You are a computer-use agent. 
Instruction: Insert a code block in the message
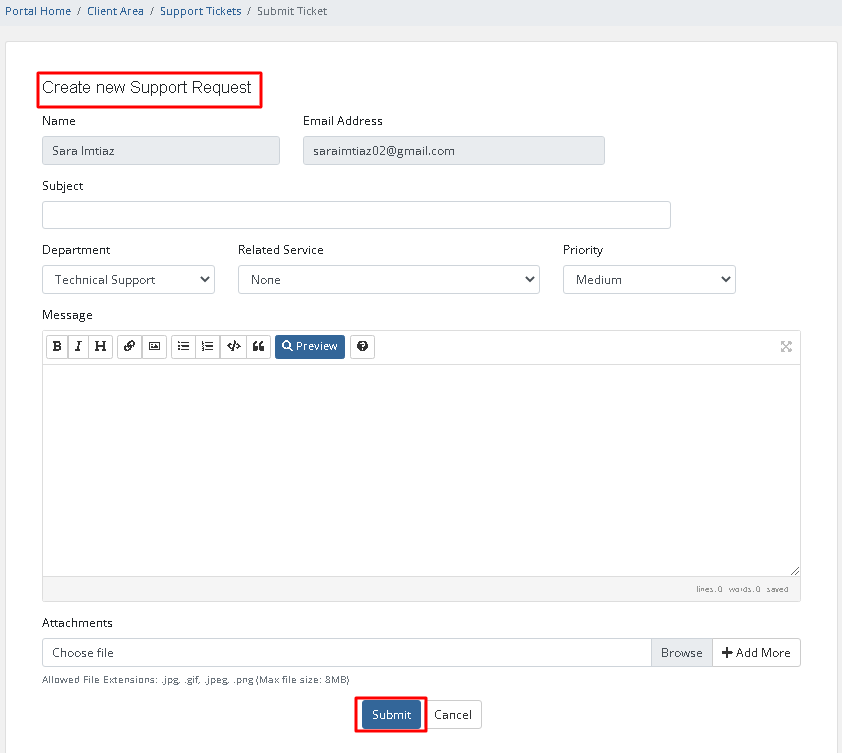(x=233, y=347)
